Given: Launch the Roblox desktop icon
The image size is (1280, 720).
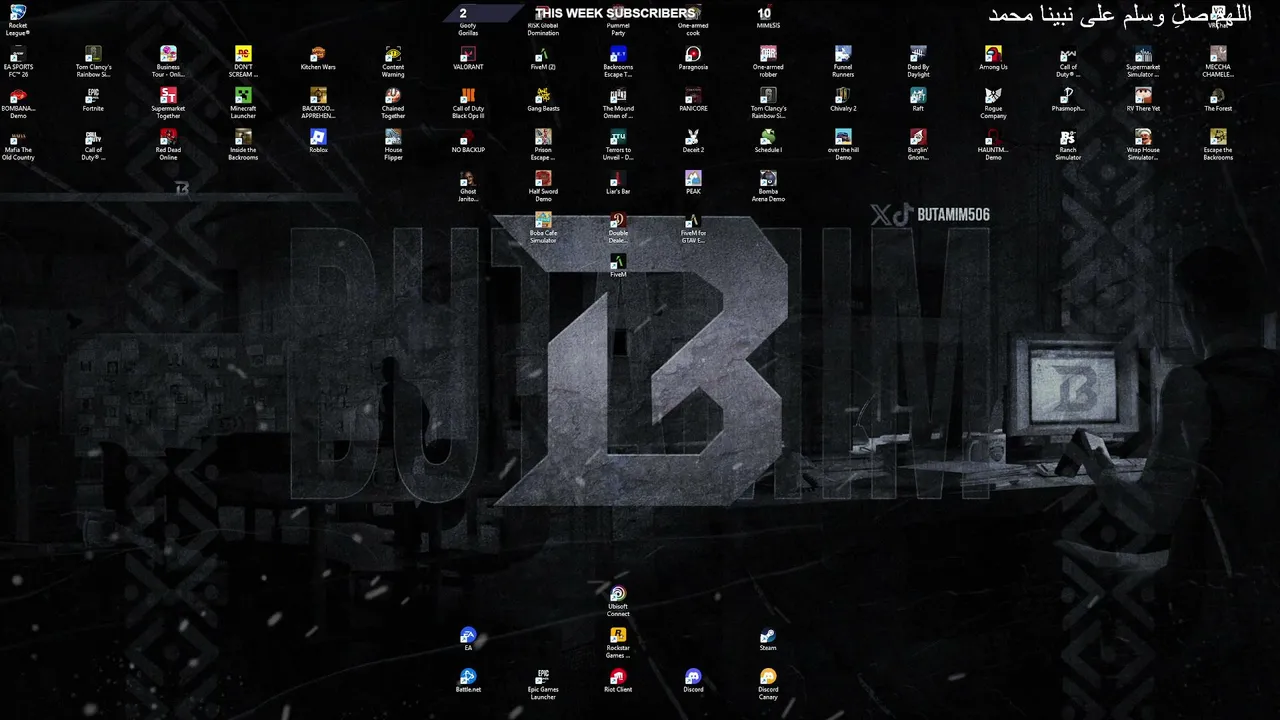Looking at the screenshot, I should [x=318, y=141].
